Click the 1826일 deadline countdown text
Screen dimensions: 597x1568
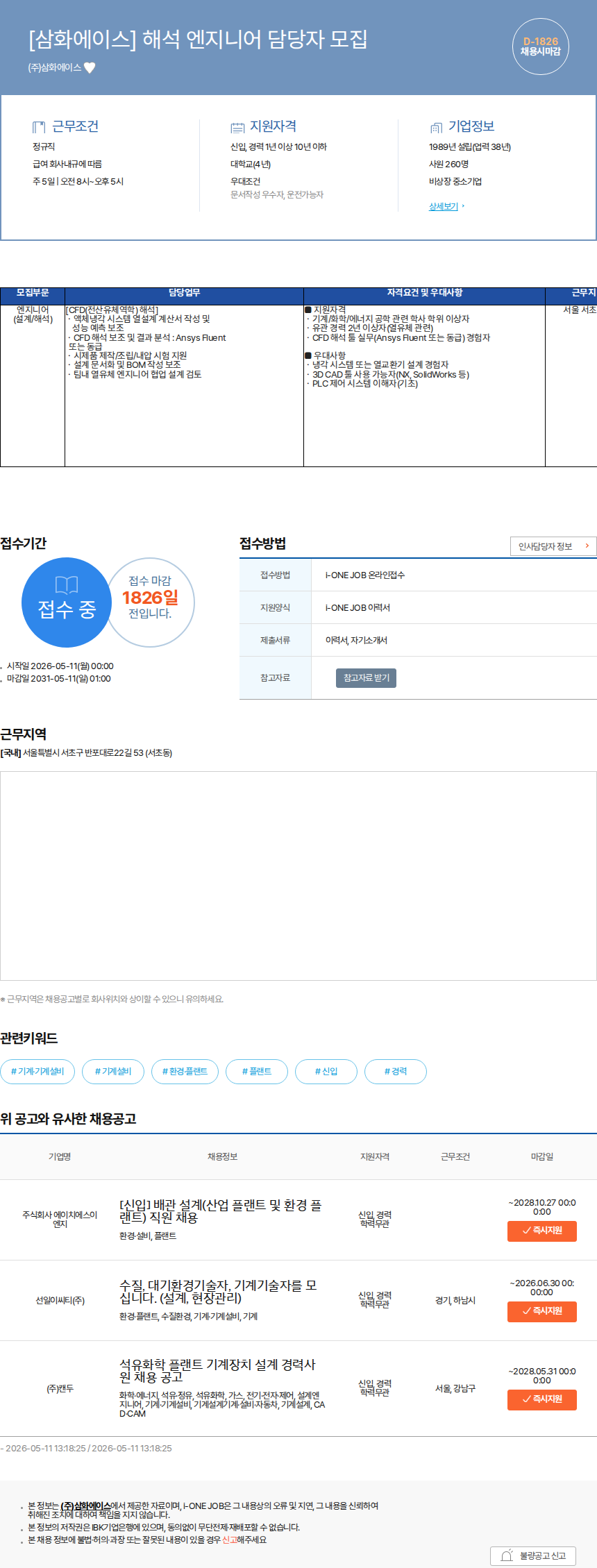click(x=150, y=598)
